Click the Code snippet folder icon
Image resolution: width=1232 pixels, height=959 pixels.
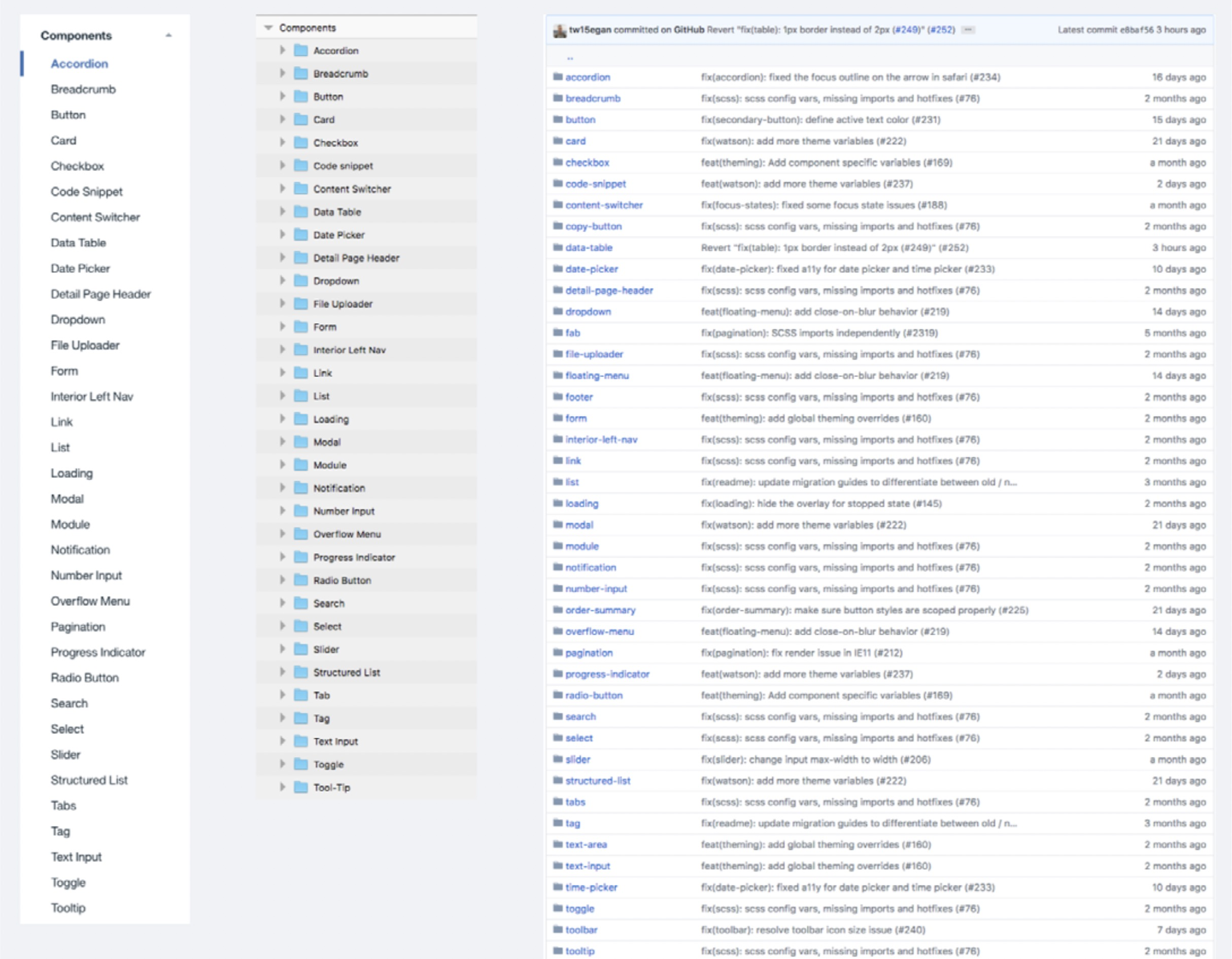(301, 165)
